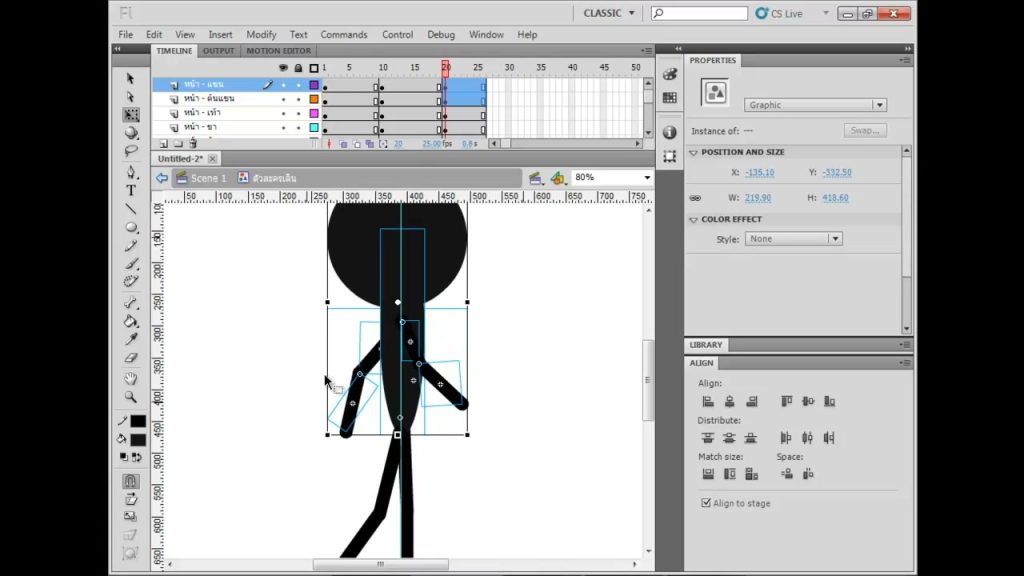Image resolution: width=1024 pixels, height=576 pixels.
Task: Toggle outline view for orange layer
Action: 314,99
